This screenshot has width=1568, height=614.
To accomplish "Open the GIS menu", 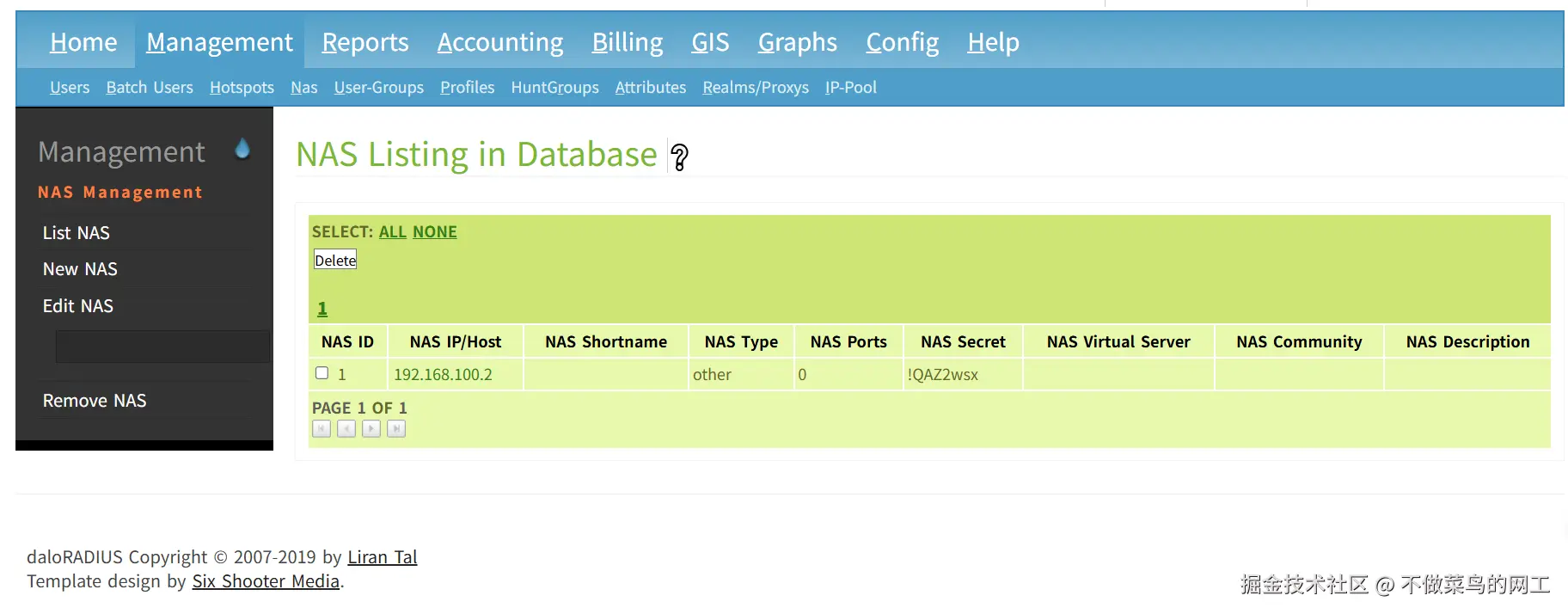I will pyautogui.click(x=710, y=42).
